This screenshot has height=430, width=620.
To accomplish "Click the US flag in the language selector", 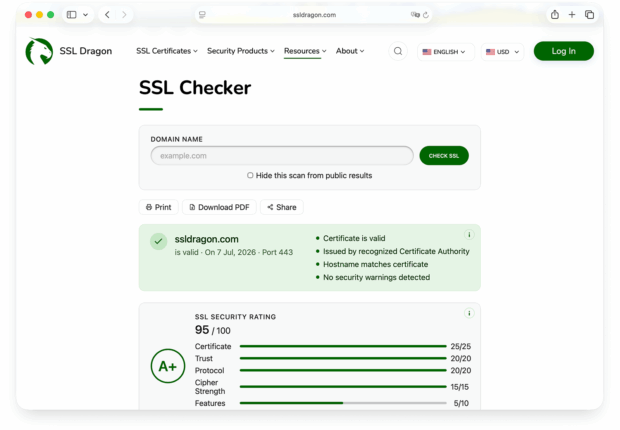I will coord(427,52).
